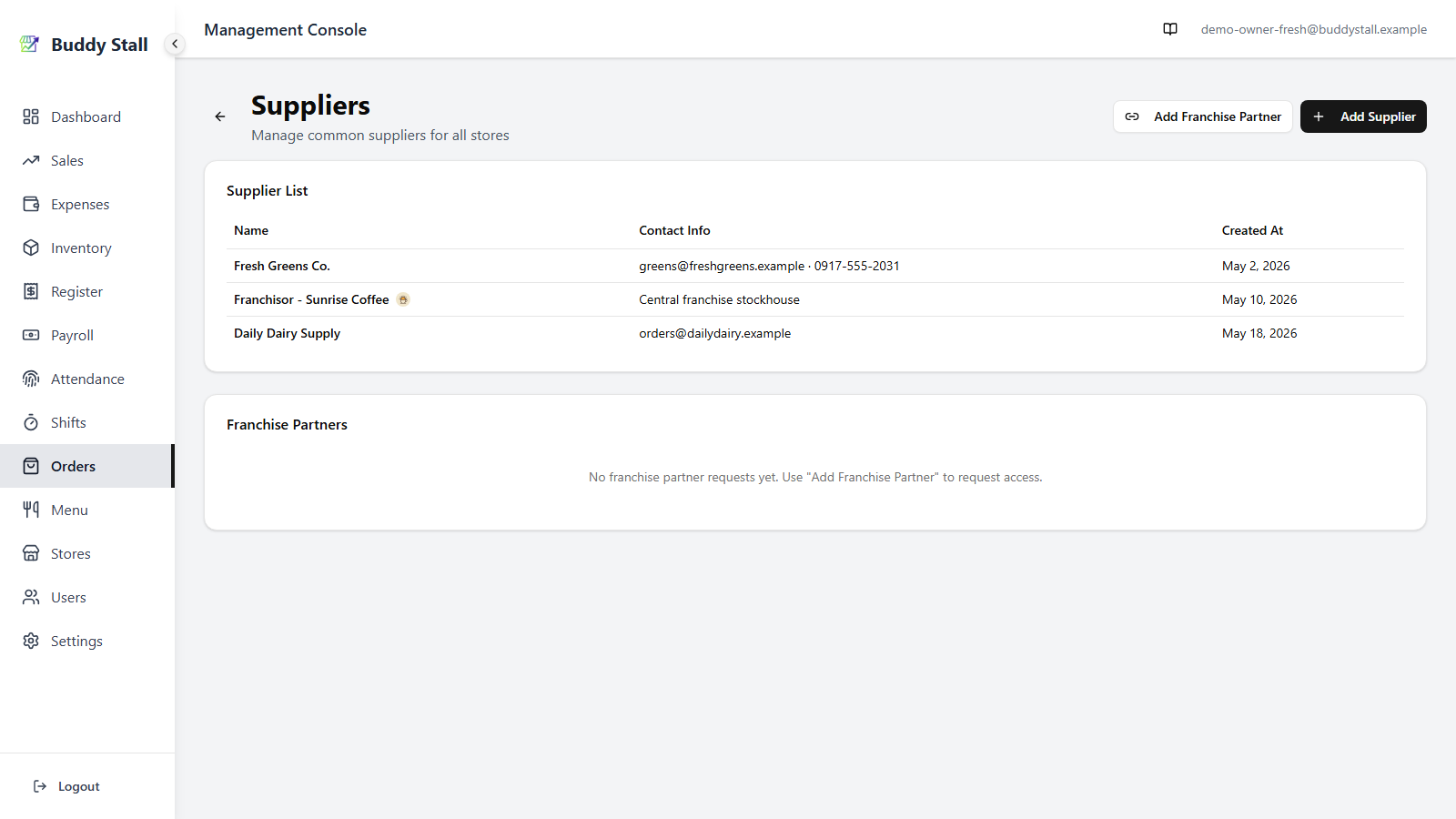Viewport: 1456px width, 819px height.
Task: Click the Expenses wallet icon
Action: [31, 204]
